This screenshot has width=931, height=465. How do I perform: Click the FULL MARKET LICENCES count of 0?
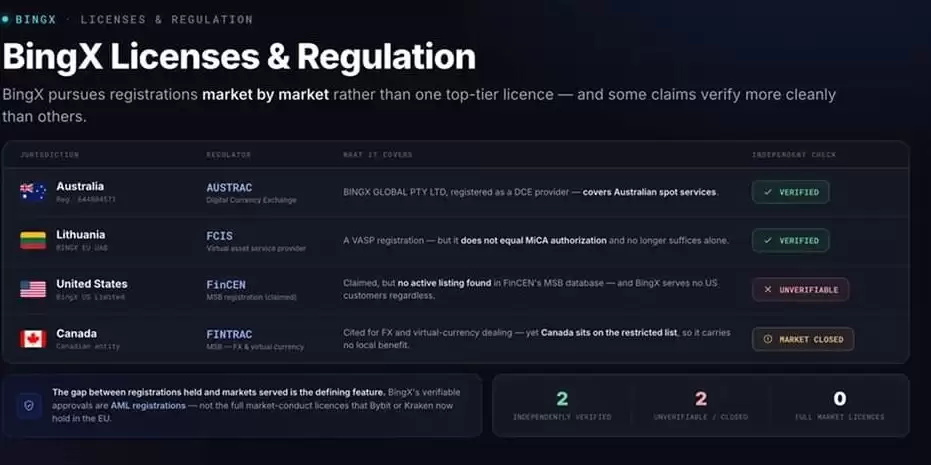pos(840,398)
